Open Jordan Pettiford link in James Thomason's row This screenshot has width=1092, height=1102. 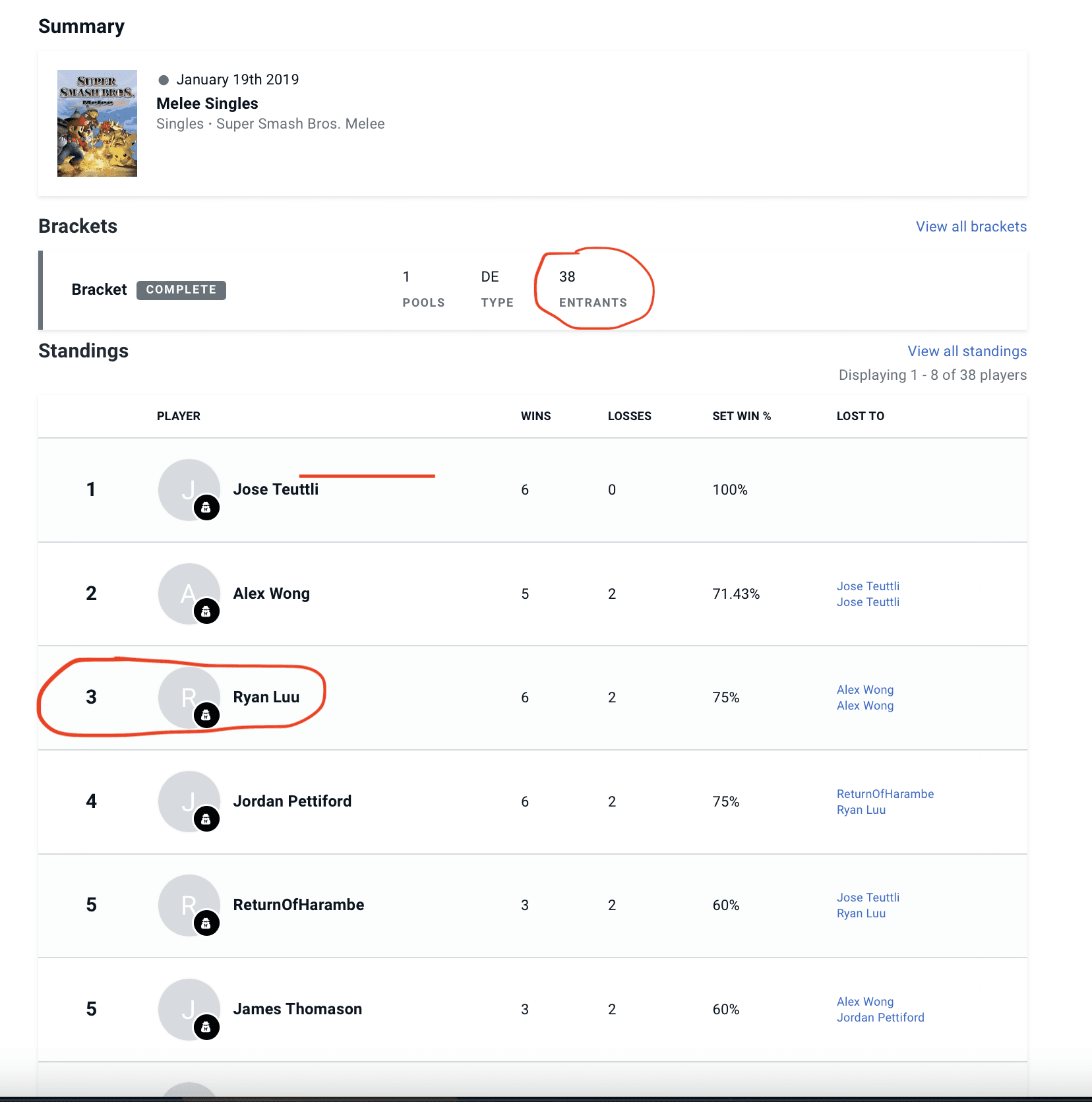[x=880, y=1018]
